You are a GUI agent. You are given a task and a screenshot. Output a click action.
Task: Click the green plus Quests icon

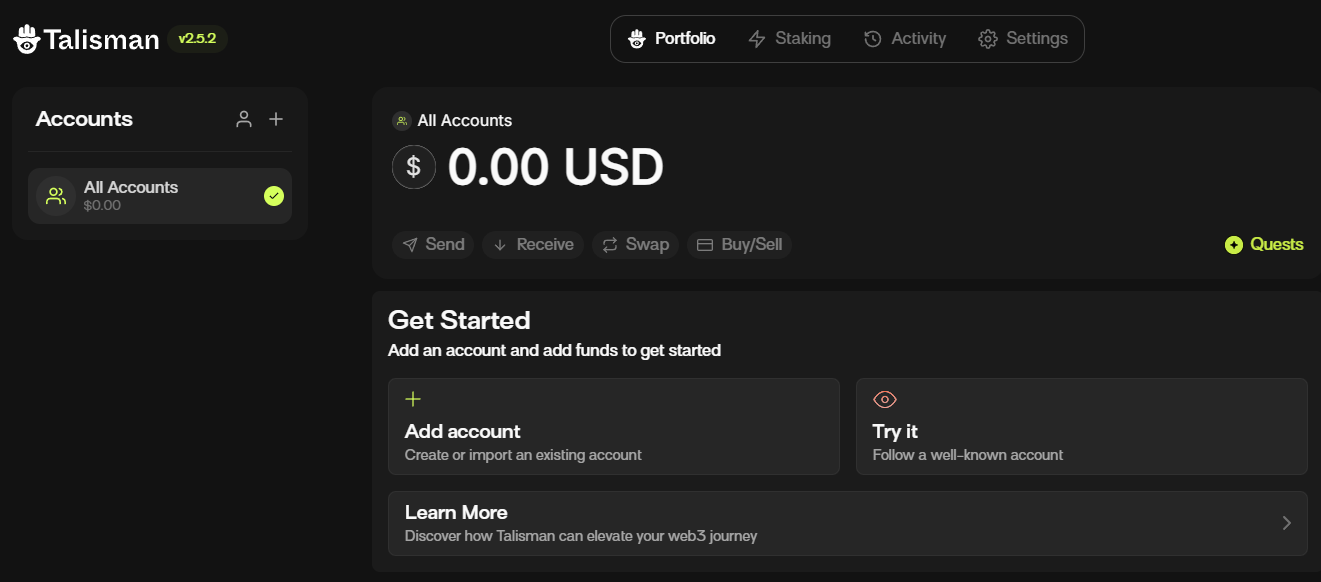pyautogui.click(x=1234, y=245)
